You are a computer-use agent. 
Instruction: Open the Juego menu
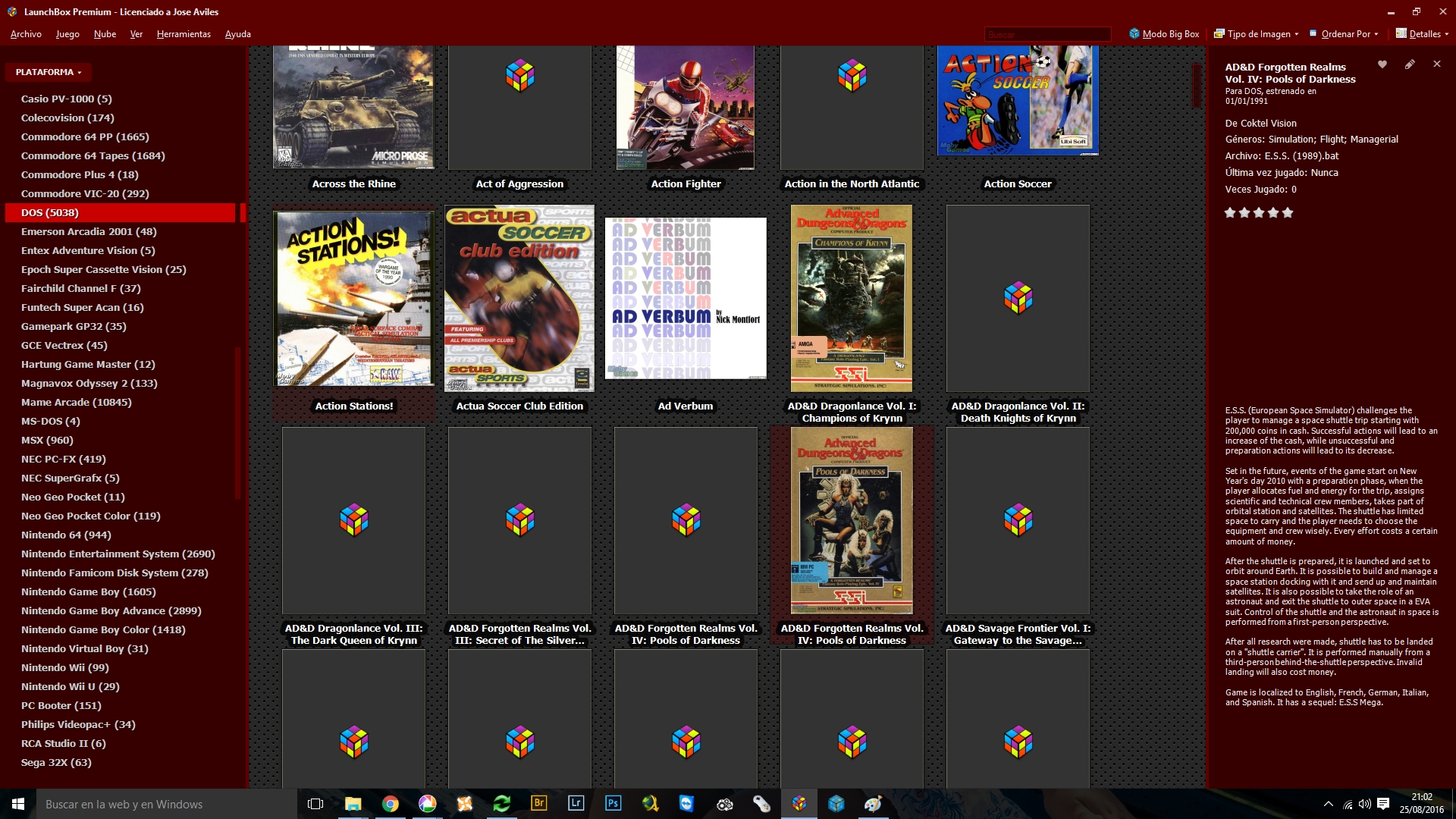[x=67, y=34]
